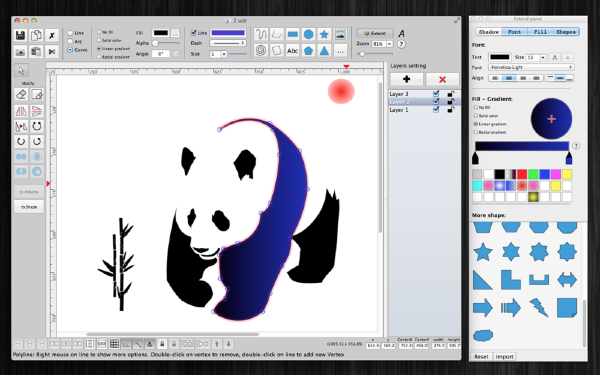Click the italic A font icon in toolbar
Image resolution: width=600 pixels, height=375 pixels.
point(401,34)
